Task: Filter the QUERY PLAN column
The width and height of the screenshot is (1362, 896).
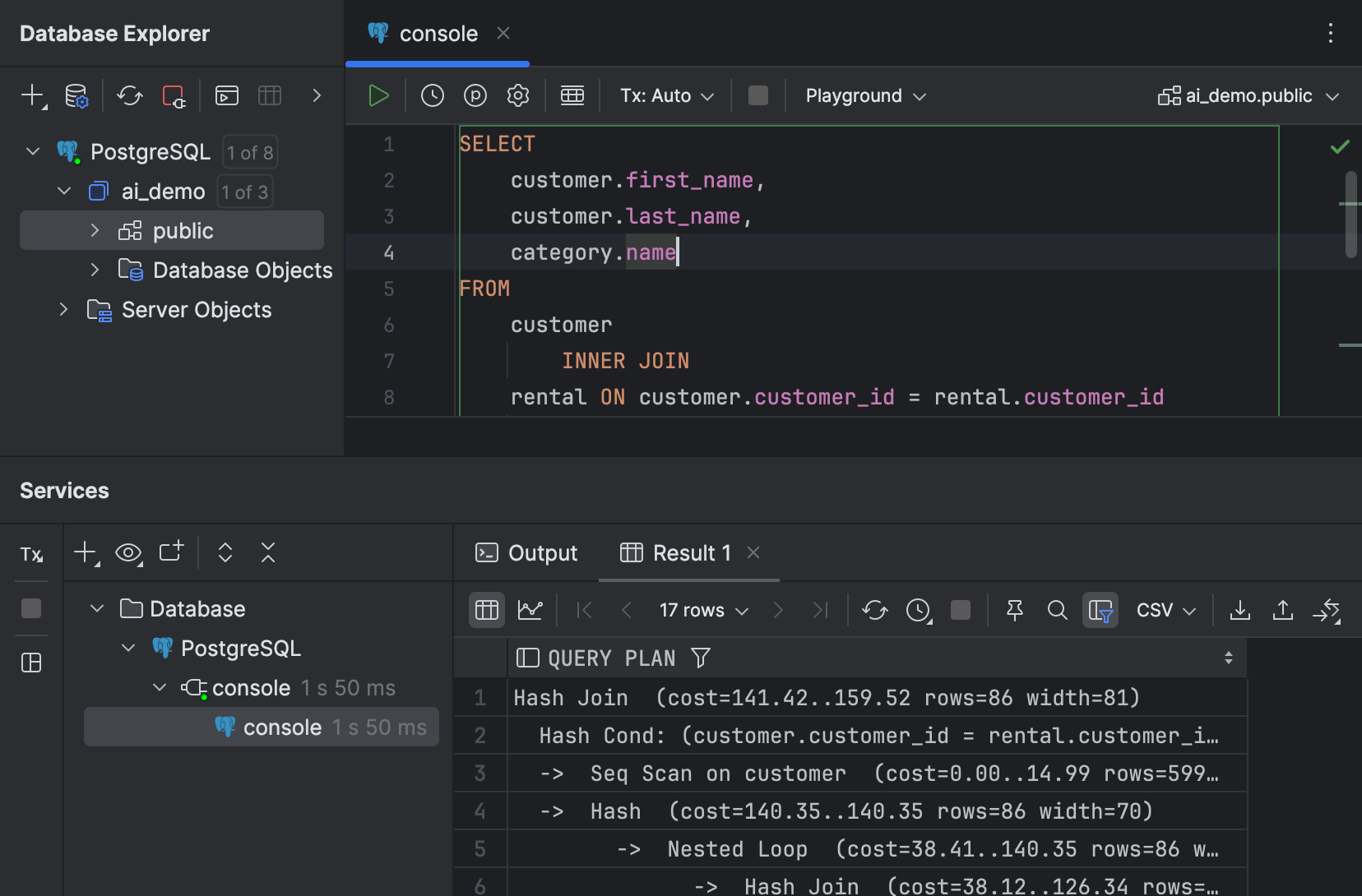Action: [700, 657]
